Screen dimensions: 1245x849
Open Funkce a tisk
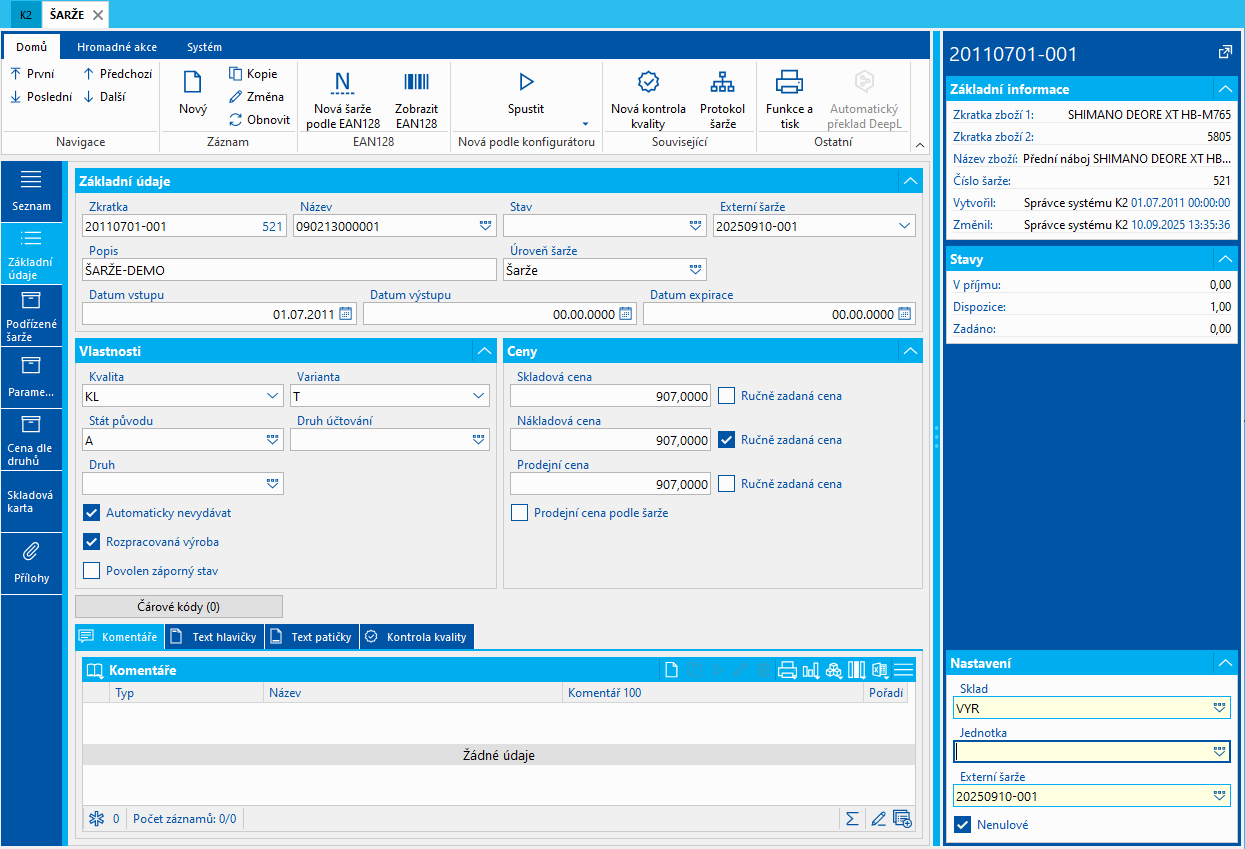[789, 100]
